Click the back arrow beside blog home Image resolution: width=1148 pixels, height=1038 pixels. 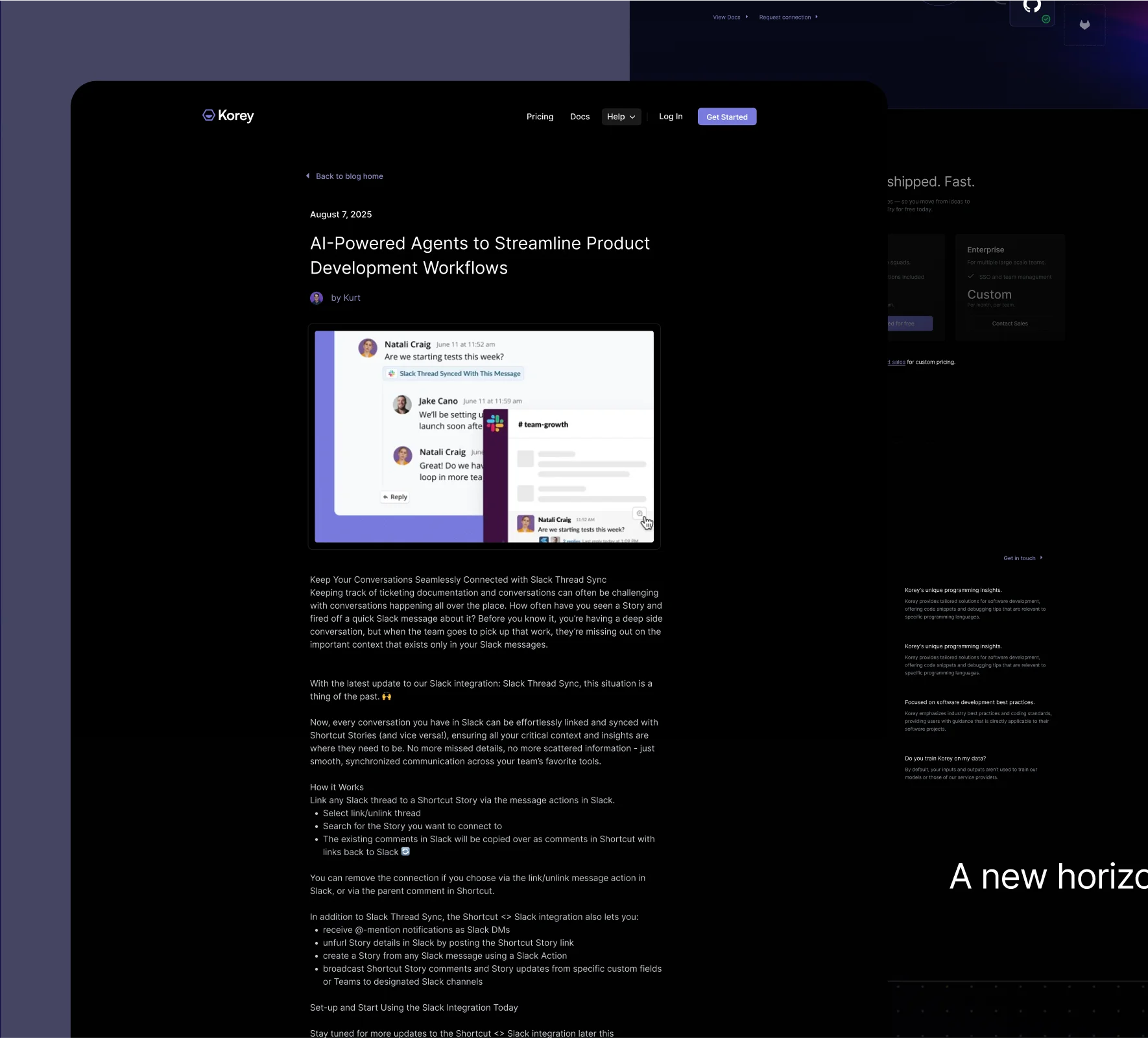(x=308, y=176)
